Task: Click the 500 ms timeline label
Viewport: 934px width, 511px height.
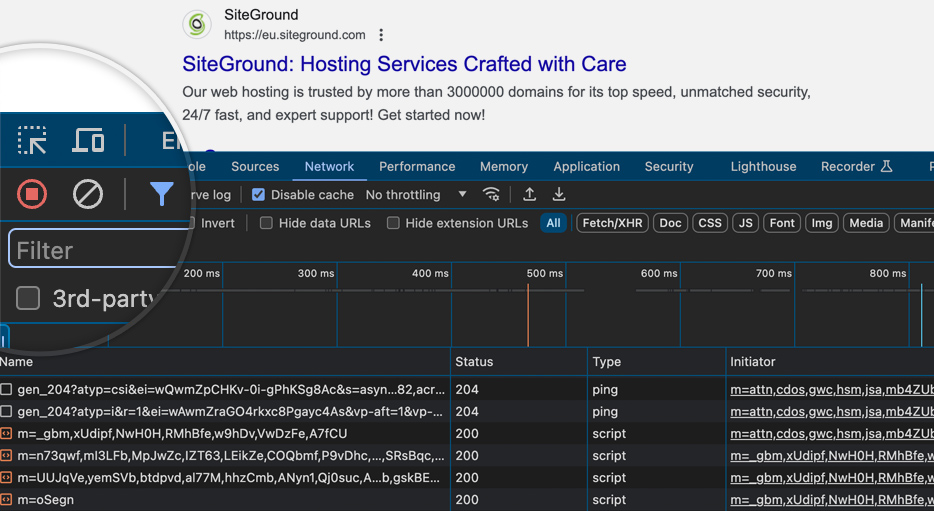Action: point(544,273)
